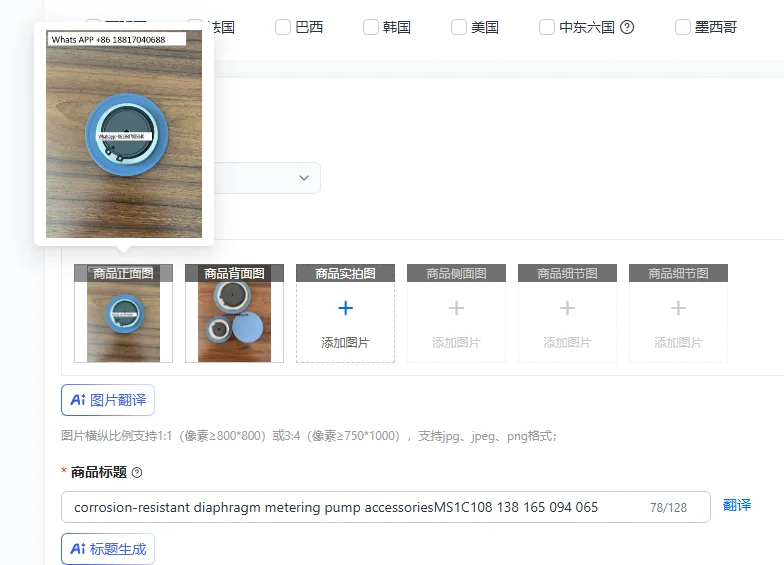Viewport: 784px width, 565px height.
Task: Click the 78/128 character counter
Action: pos(668,508)
